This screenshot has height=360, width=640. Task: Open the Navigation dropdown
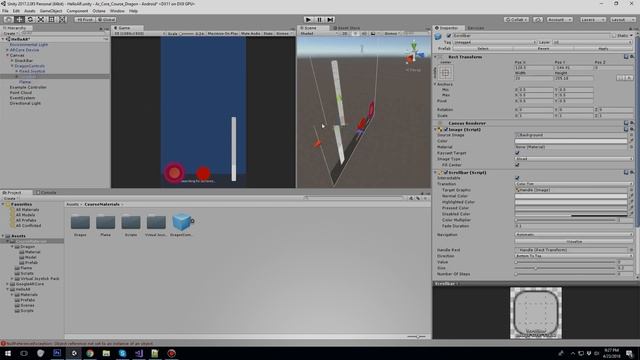[573, 235]
